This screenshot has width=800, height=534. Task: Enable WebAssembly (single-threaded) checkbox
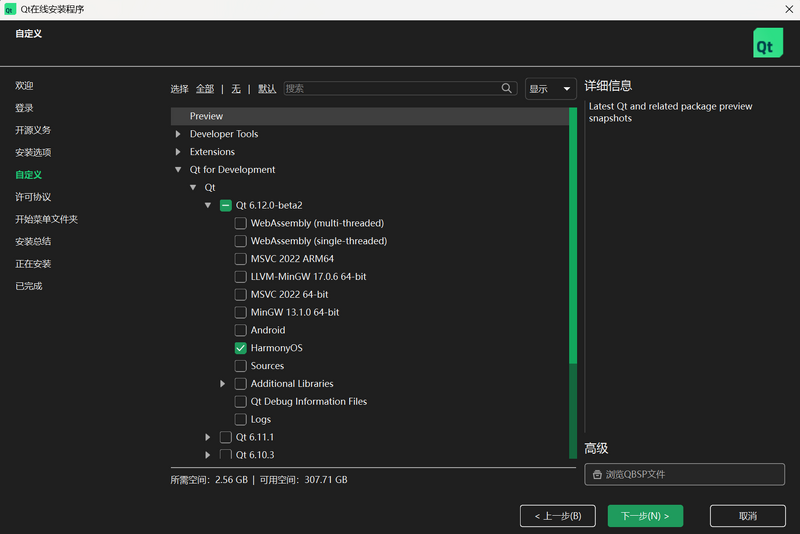240,241
